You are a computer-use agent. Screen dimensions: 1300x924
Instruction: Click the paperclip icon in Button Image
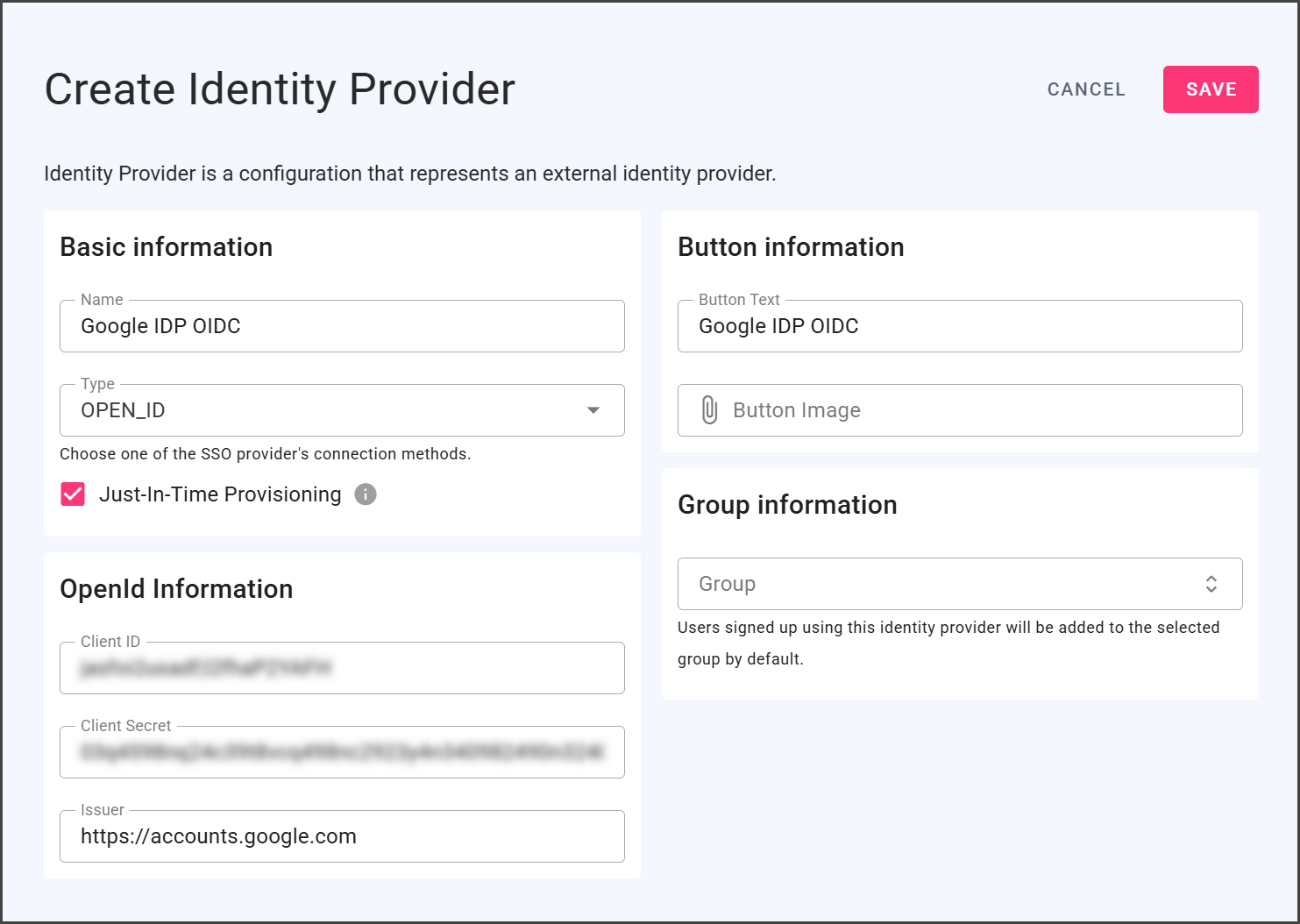tap(709, 410)
